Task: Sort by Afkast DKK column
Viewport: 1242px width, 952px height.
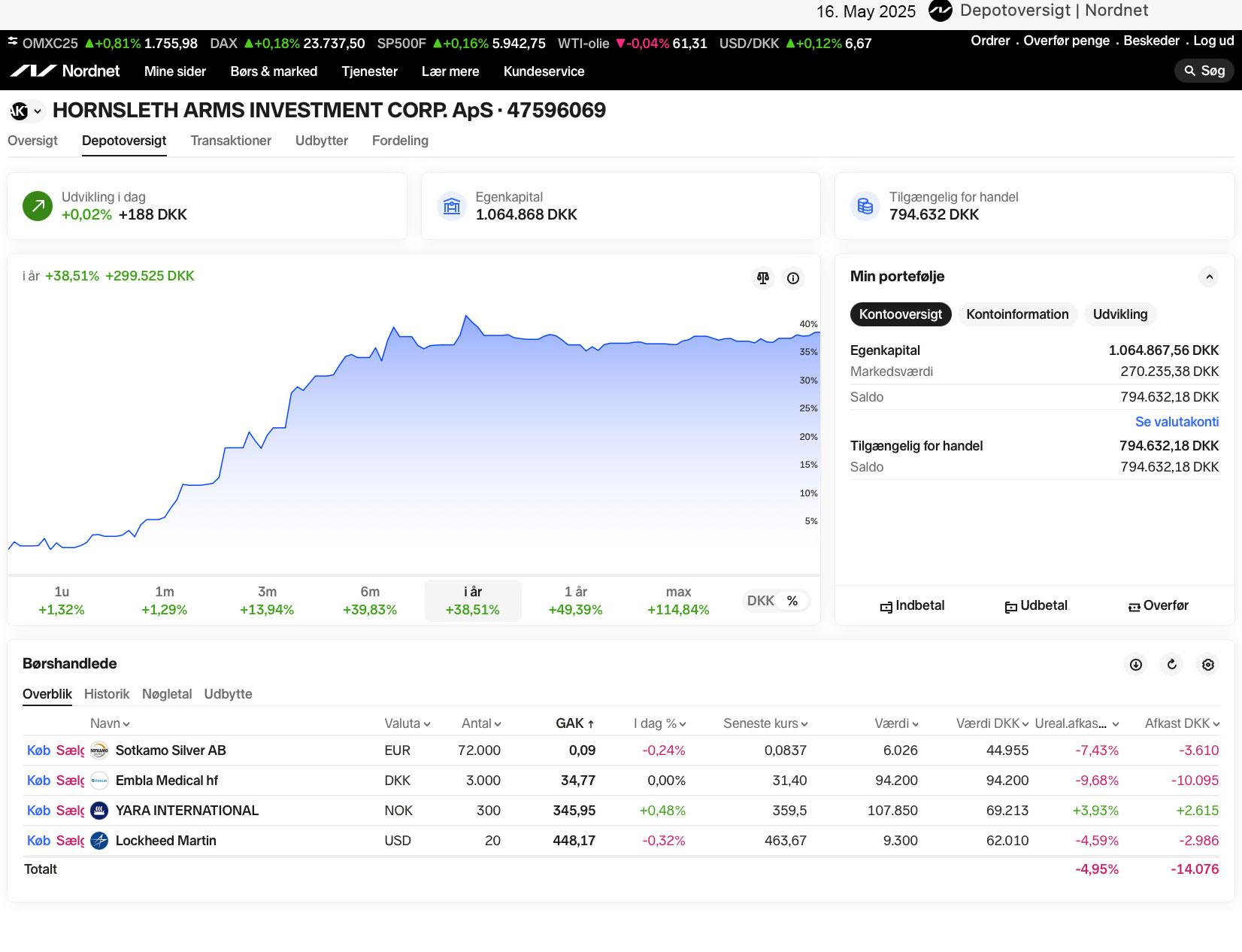Action: [1182, 723]
